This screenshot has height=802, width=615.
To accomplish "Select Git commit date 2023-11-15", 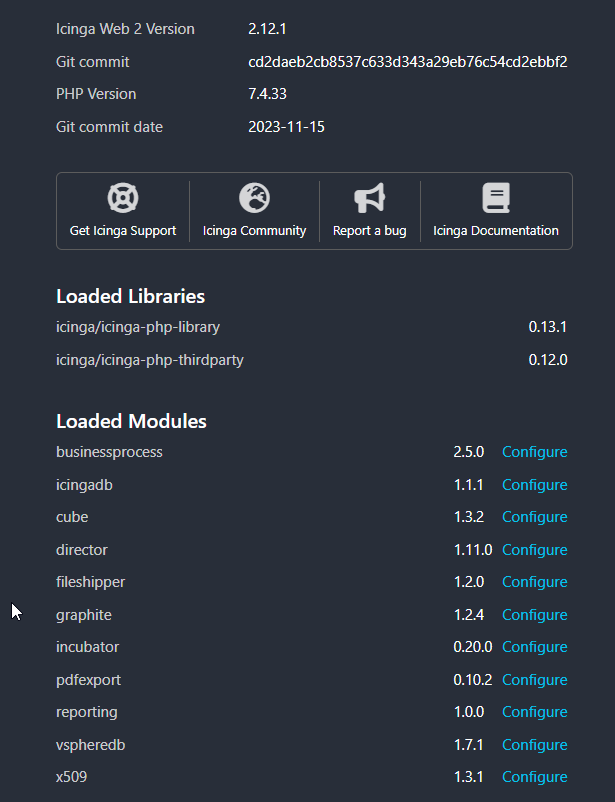I will [x=287, y=127].
